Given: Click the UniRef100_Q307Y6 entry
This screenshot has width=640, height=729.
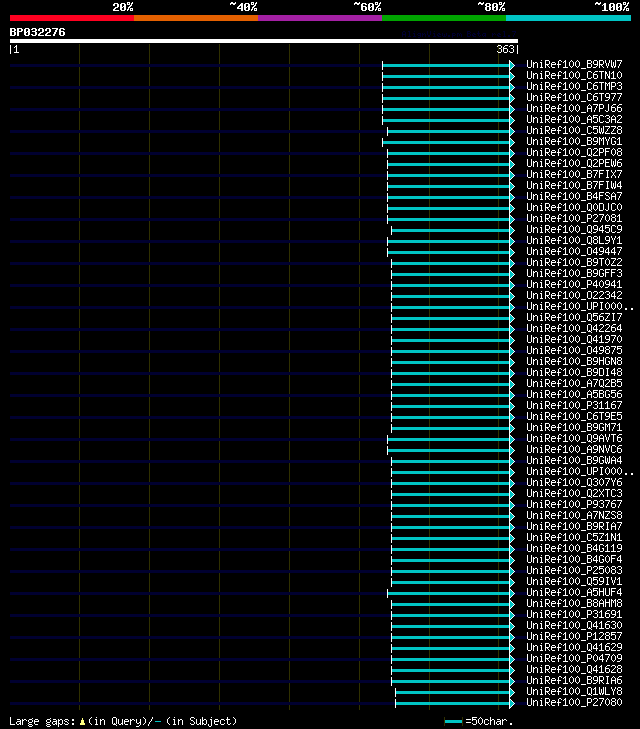Looking at the screenshot, I should (x=574, y=483).
